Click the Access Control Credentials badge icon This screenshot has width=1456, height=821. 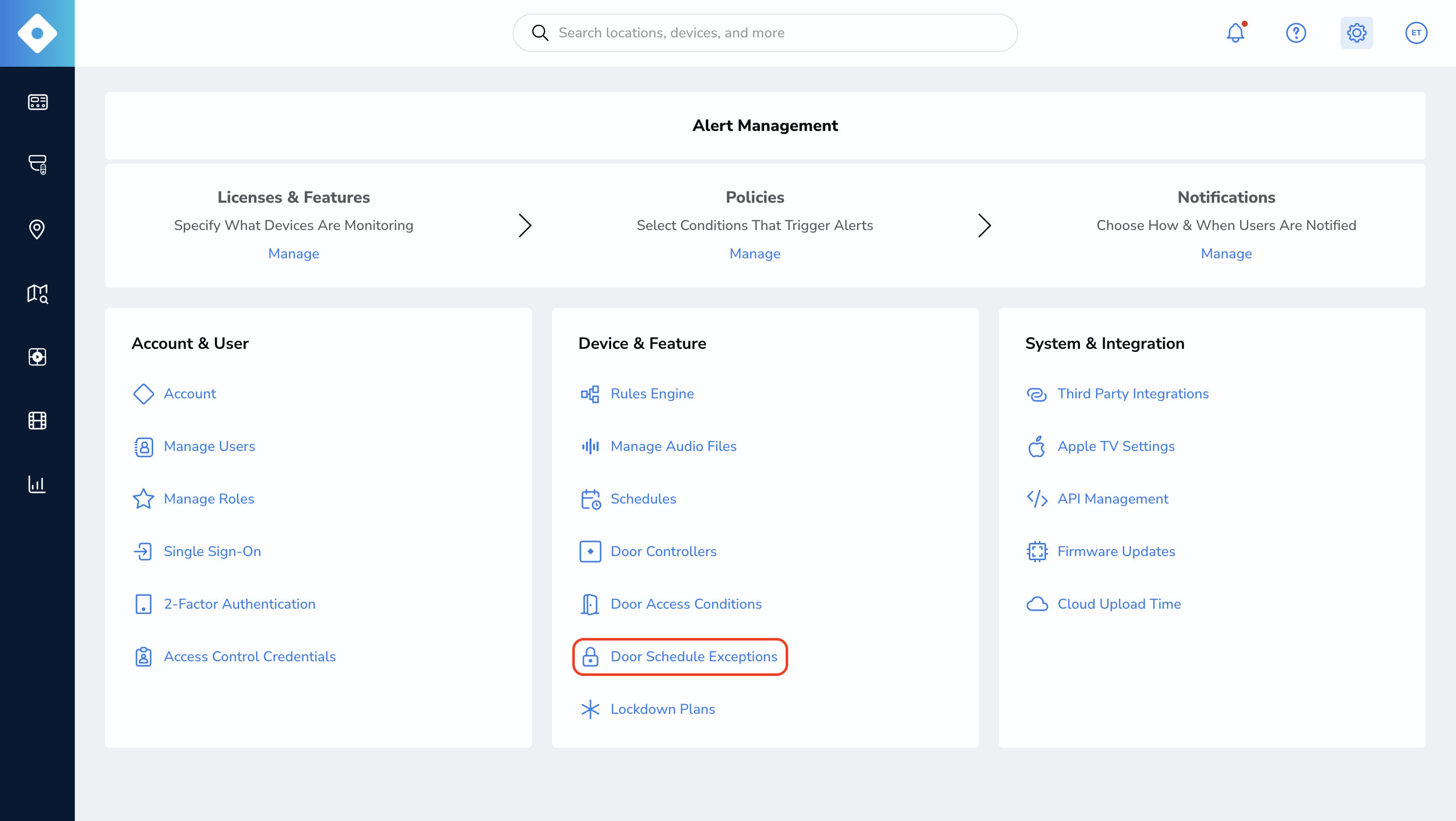point(144,657)
